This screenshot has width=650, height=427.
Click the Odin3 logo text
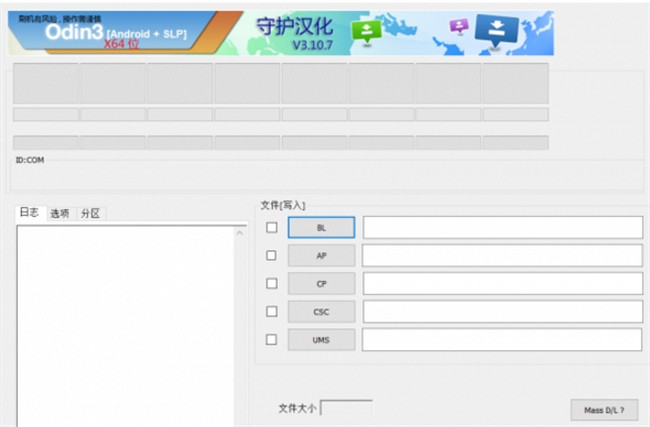click(x=74, y=32)
